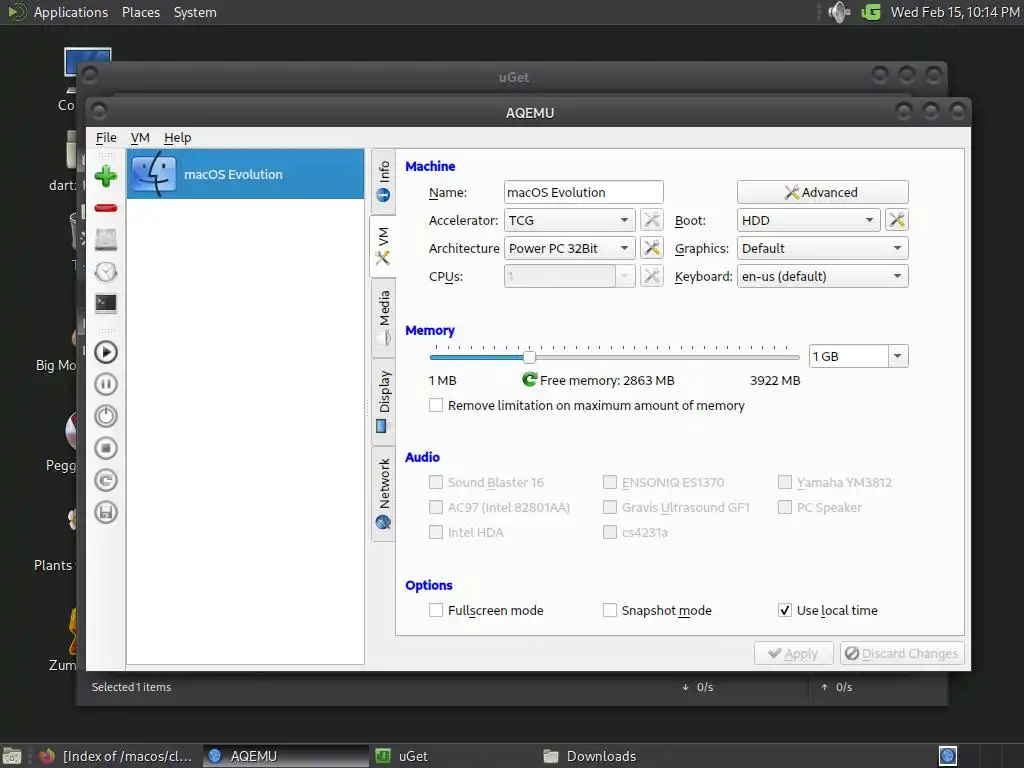Open the Places menu in the top panel
Viewport: 1024px width, 768px height.
click(x=141, y=12)
